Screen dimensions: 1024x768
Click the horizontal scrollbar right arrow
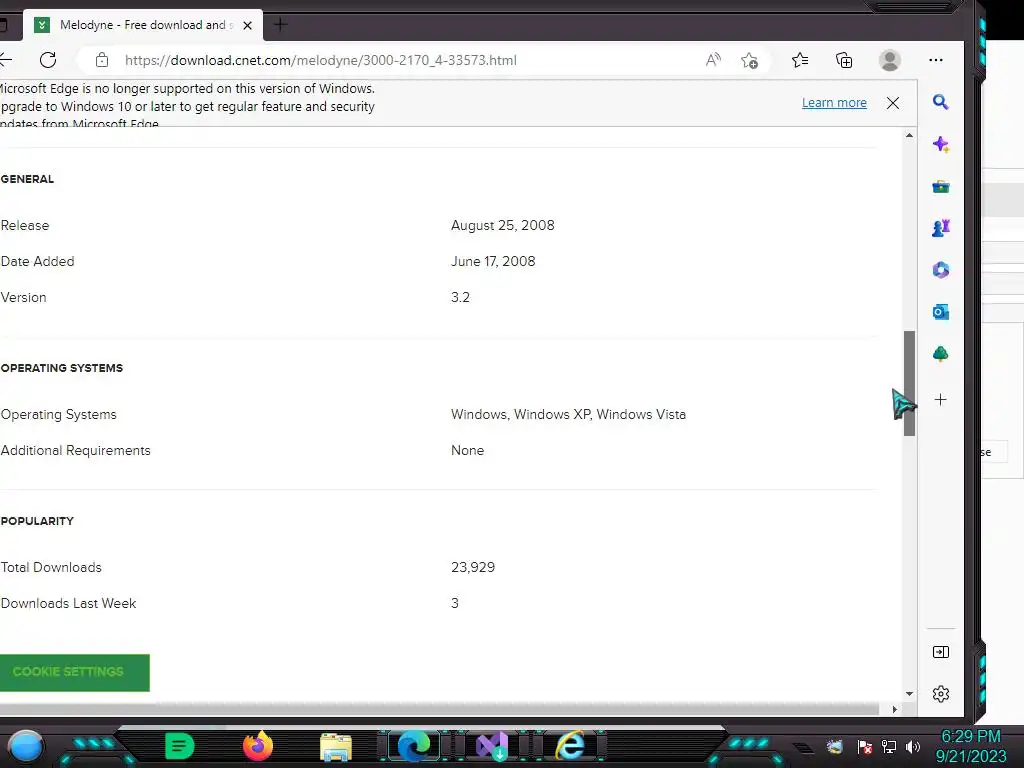click(894, 709)
